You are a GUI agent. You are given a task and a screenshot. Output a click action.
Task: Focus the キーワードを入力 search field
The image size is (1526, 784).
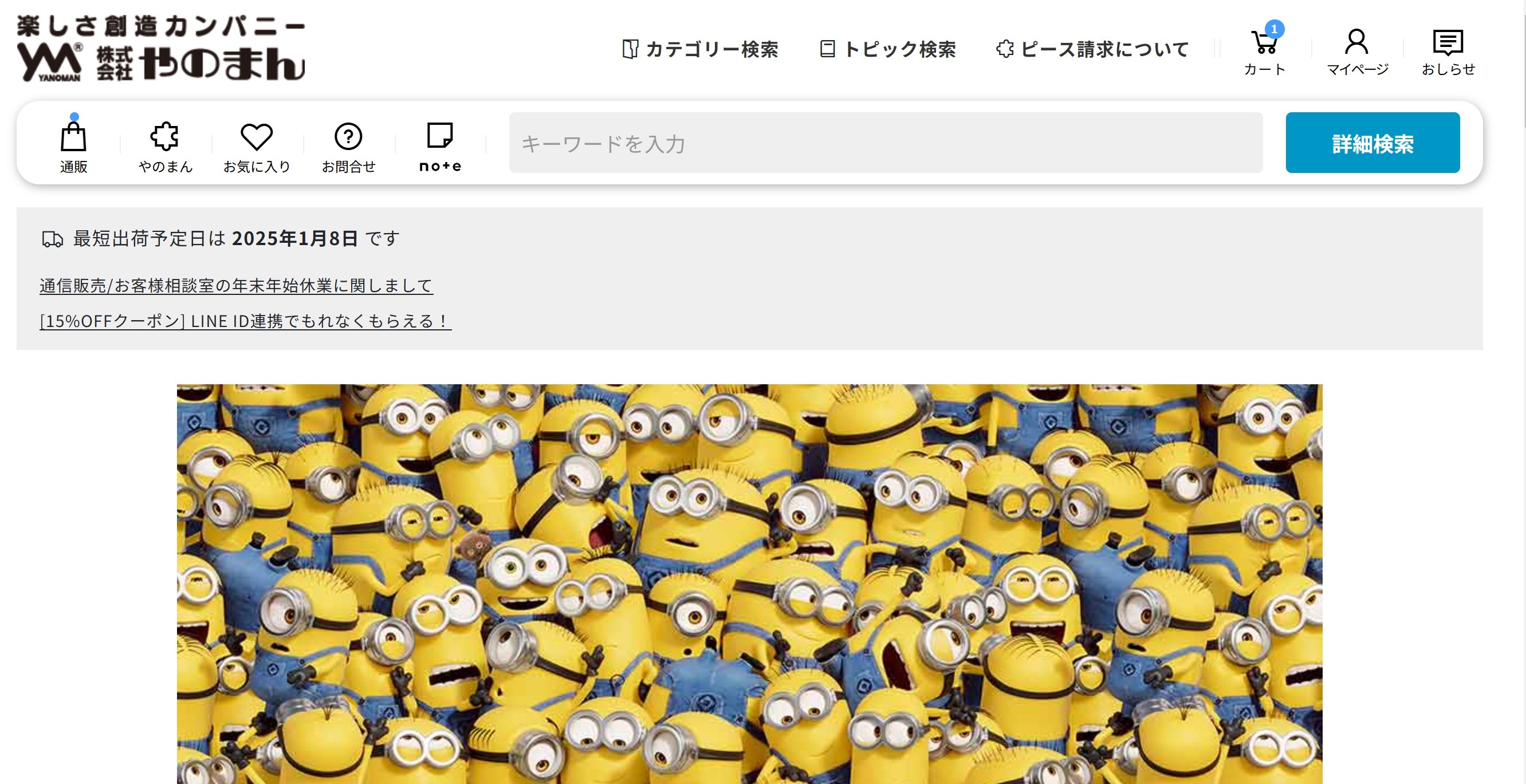tap(886, 143)
